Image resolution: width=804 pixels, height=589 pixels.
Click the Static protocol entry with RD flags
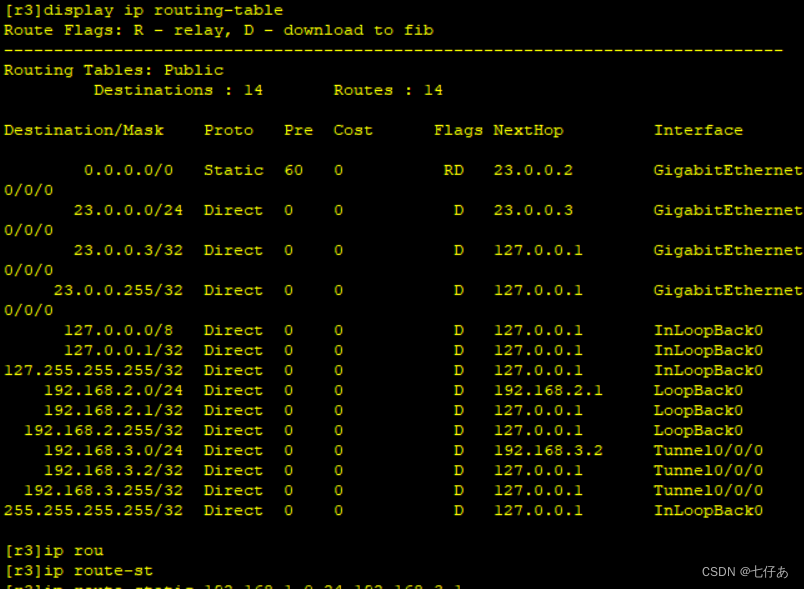233,170
